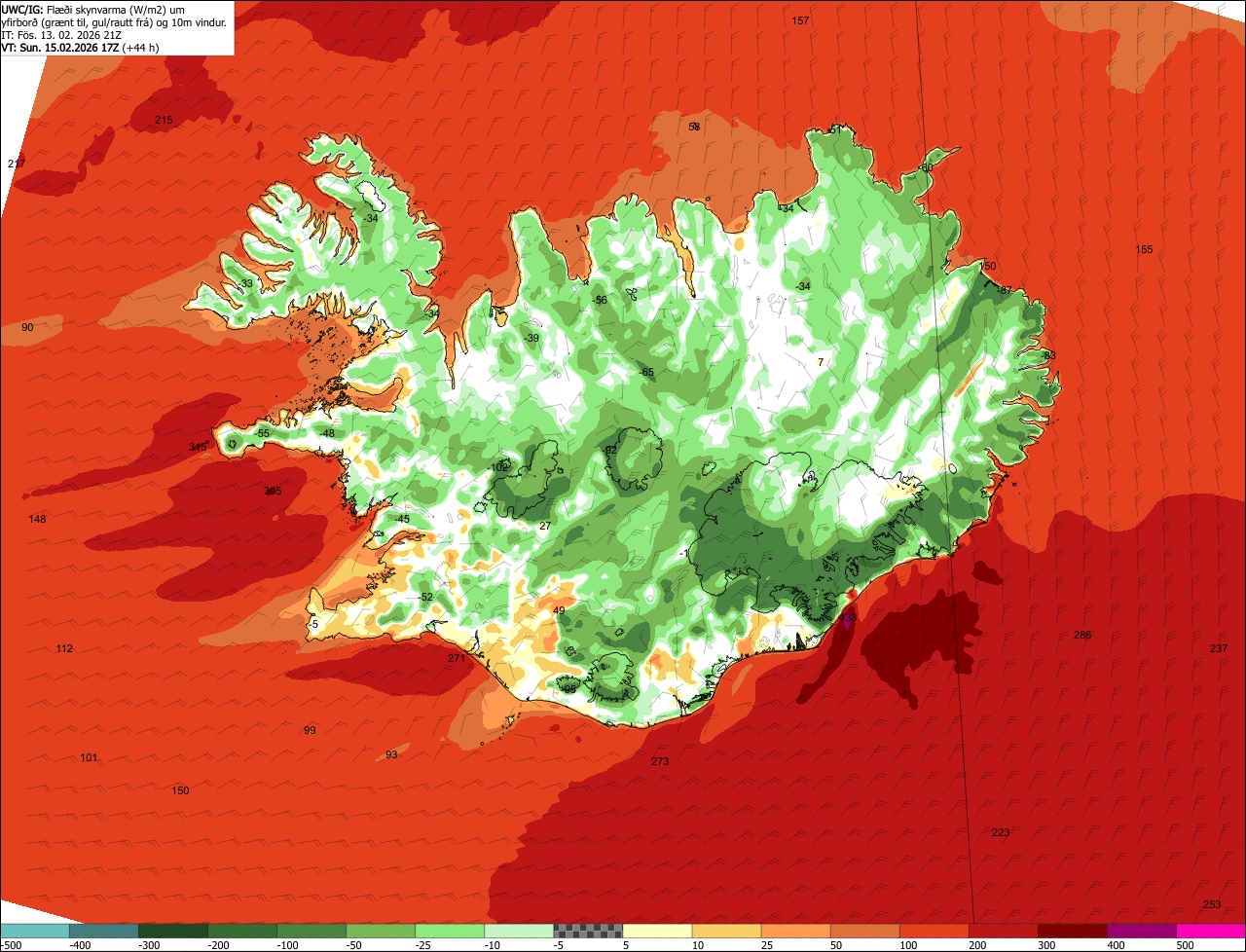Click the map value 157 over the northern sea
The height and width of the screenshot is (952, 1246).
(x=800, y=20)
